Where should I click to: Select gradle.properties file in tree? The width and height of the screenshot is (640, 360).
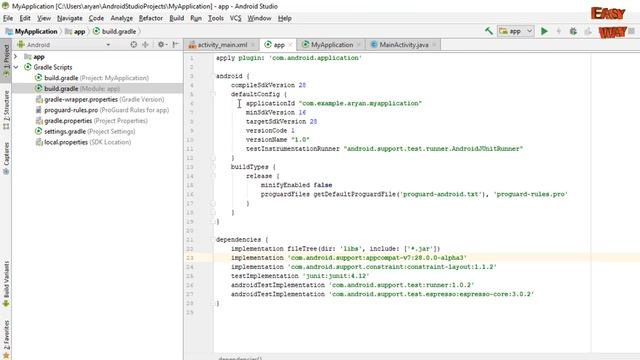coord(91,120)
